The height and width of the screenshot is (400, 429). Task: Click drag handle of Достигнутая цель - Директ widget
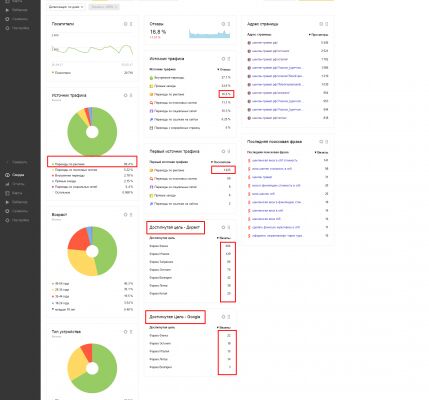229,227
